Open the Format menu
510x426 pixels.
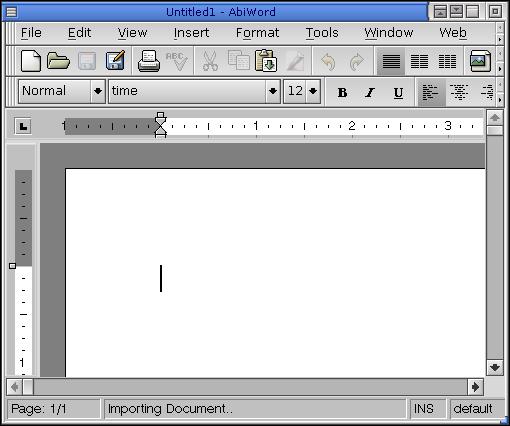coord(257,33)
